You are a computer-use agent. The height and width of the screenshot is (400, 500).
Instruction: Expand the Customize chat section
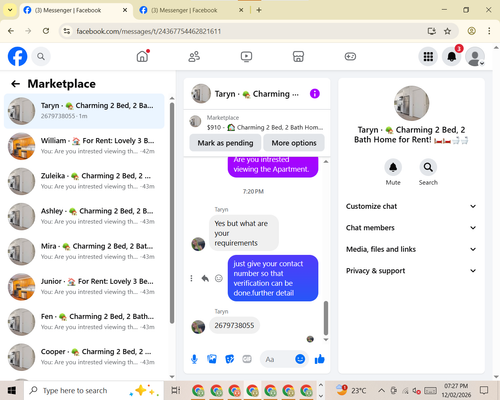pyautogui.click(x=411, y=206)
